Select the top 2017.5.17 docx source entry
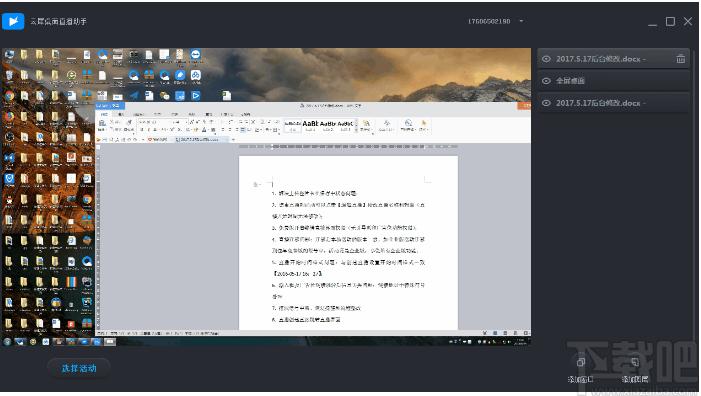The image size is (701, 396). click(x=613, y=59)
